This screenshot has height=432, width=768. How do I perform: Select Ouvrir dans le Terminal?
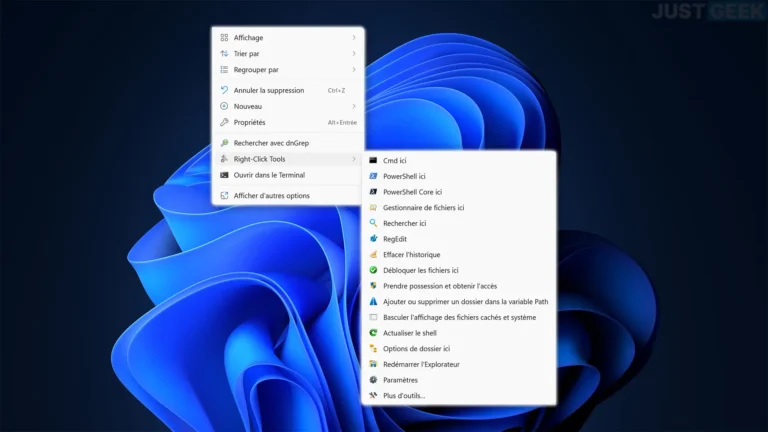(x=288, y=175)
